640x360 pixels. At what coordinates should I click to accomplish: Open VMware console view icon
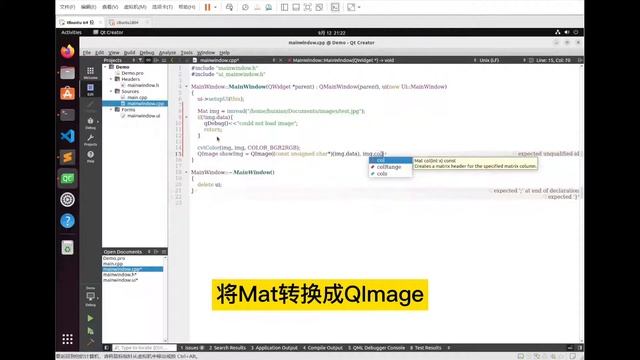tap(335, 7)
